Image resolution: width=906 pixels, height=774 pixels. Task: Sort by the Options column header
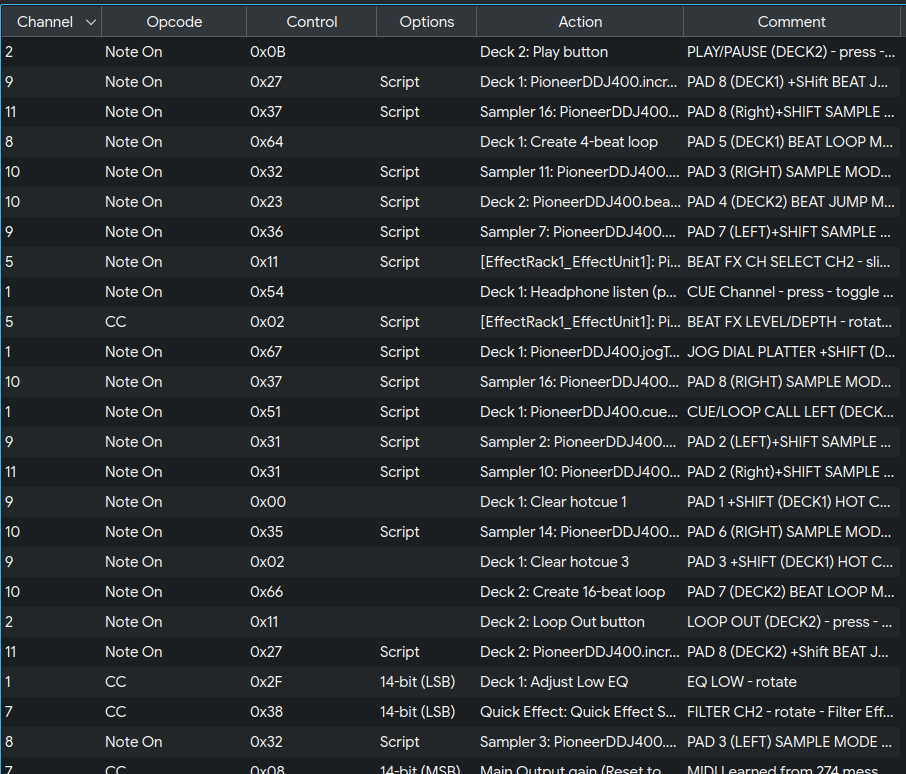point(426,21)
